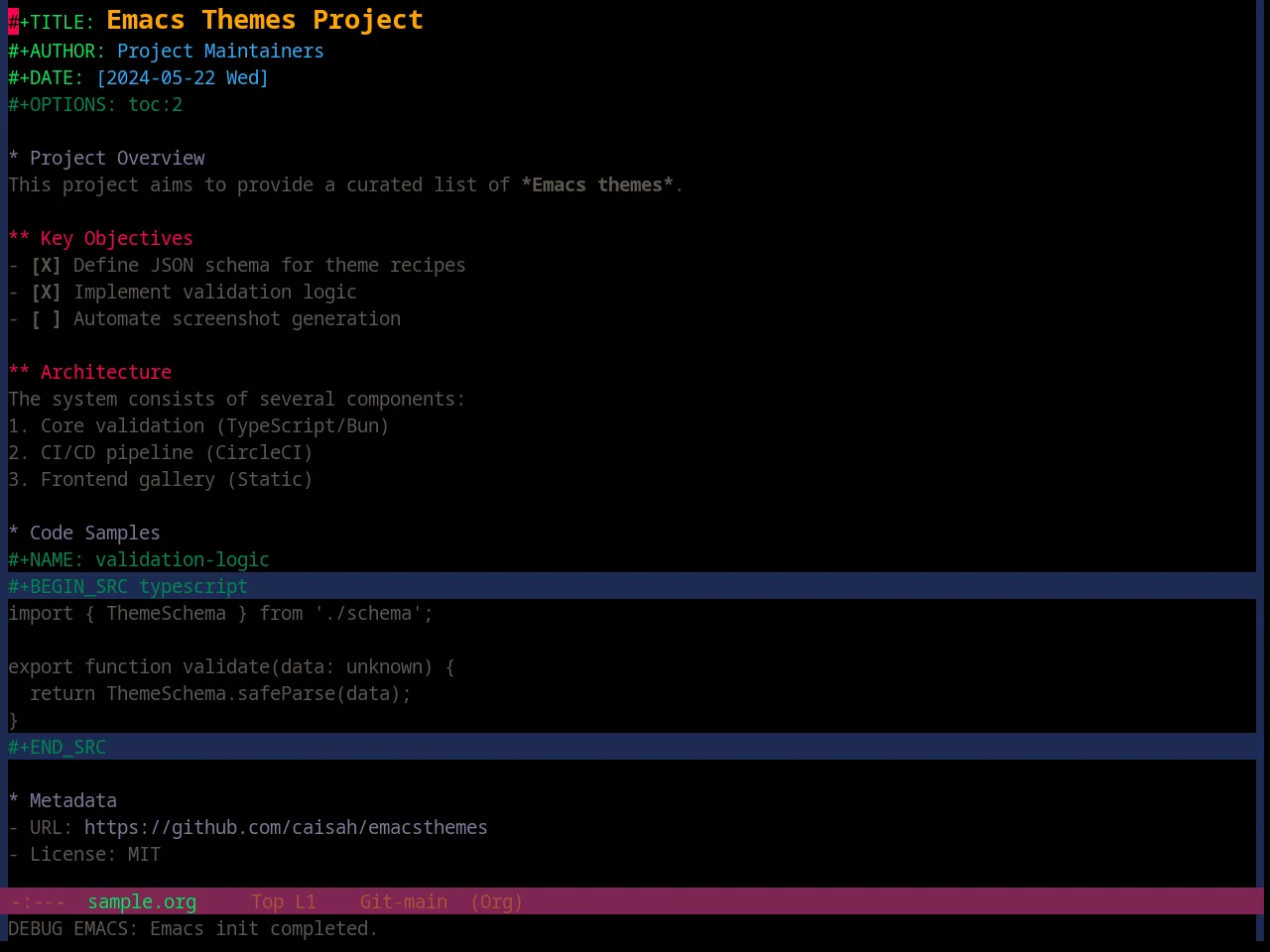Click the #+TITLE: keyword

point(52,22)
